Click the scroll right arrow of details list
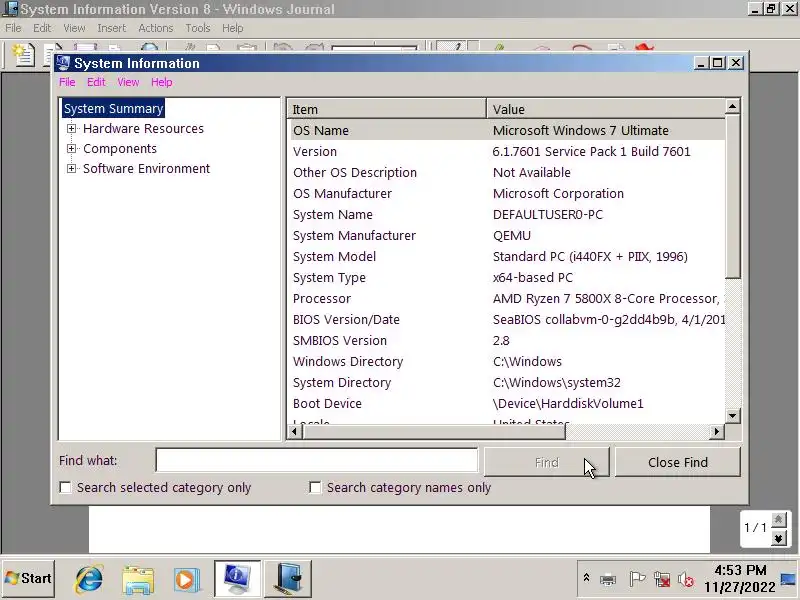The image size is (800, 600). 717,432
